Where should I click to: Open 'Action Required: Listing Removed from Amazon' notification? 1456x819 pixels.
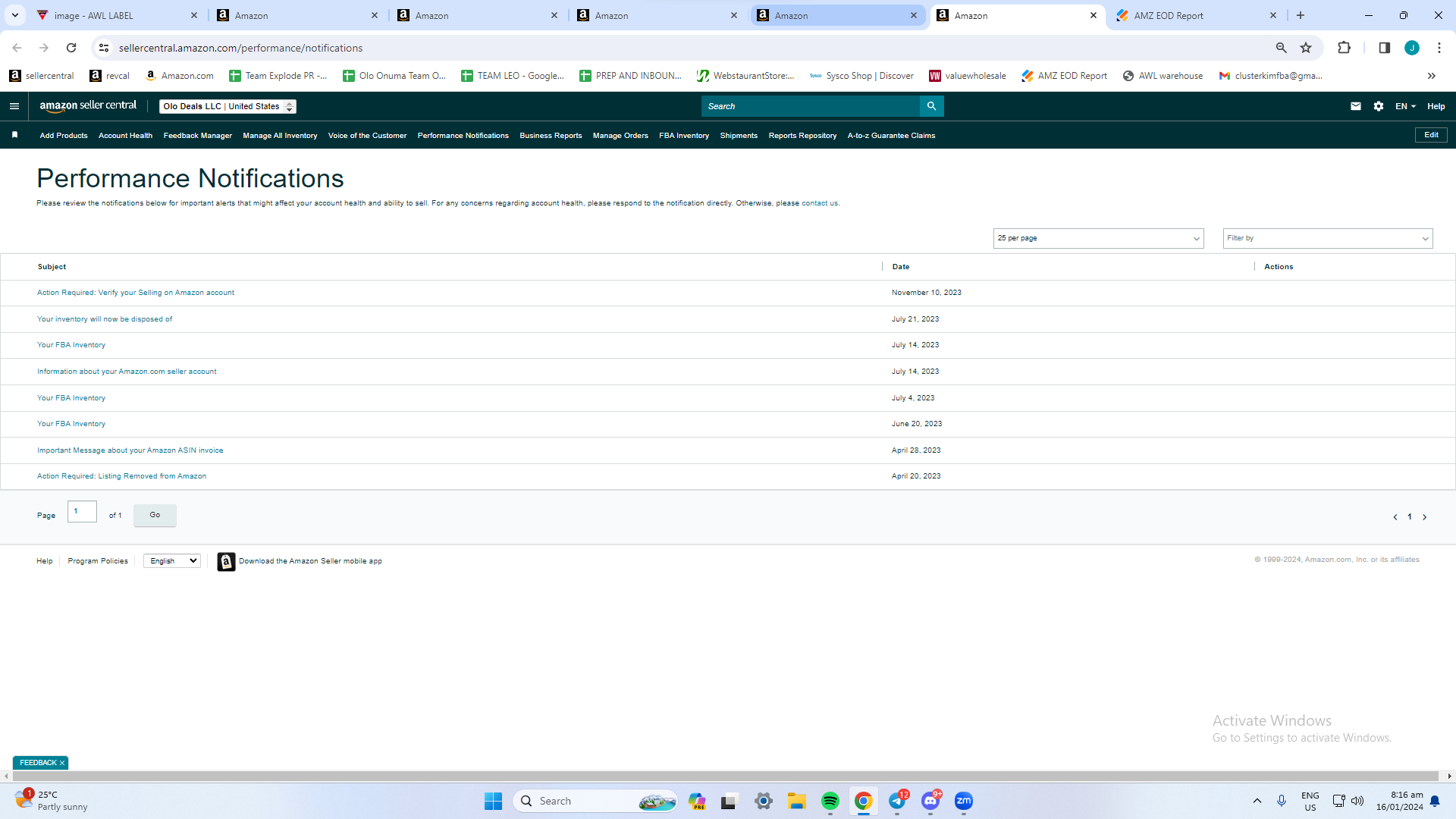click(121, 476)
